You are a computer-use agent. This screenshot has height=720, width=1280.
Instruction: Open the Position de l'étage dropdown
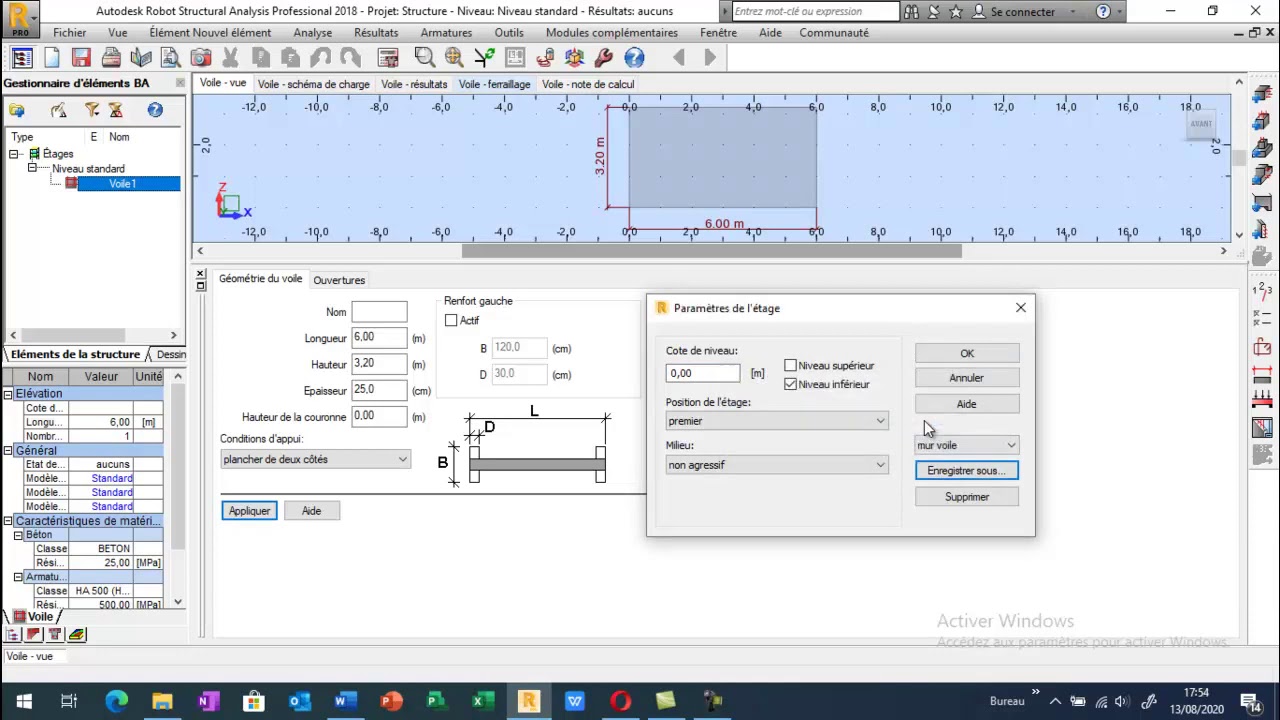point(776,421)
